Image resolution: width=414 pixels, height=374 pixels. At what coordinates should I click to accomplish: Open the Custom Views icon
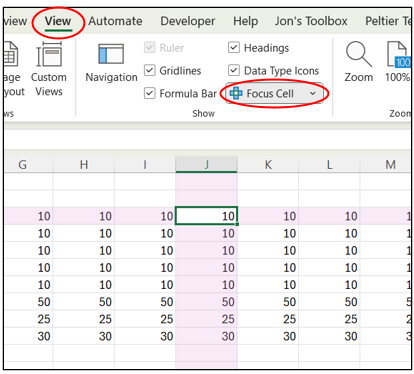pos(49,54)
